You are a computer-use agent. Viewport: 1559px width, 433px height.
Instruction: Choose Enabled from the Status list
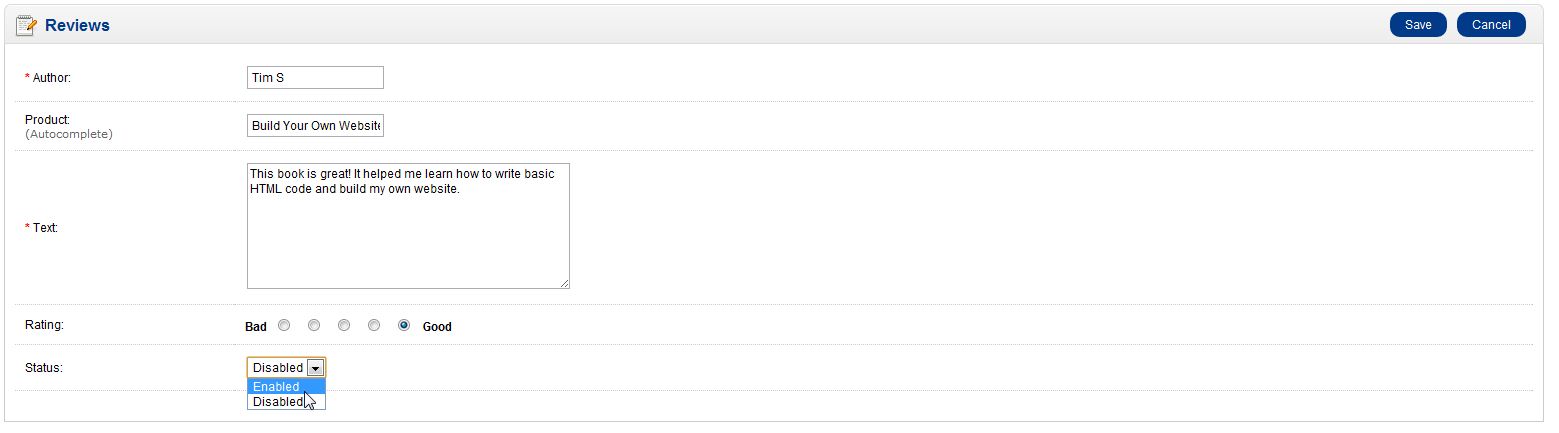276,387
